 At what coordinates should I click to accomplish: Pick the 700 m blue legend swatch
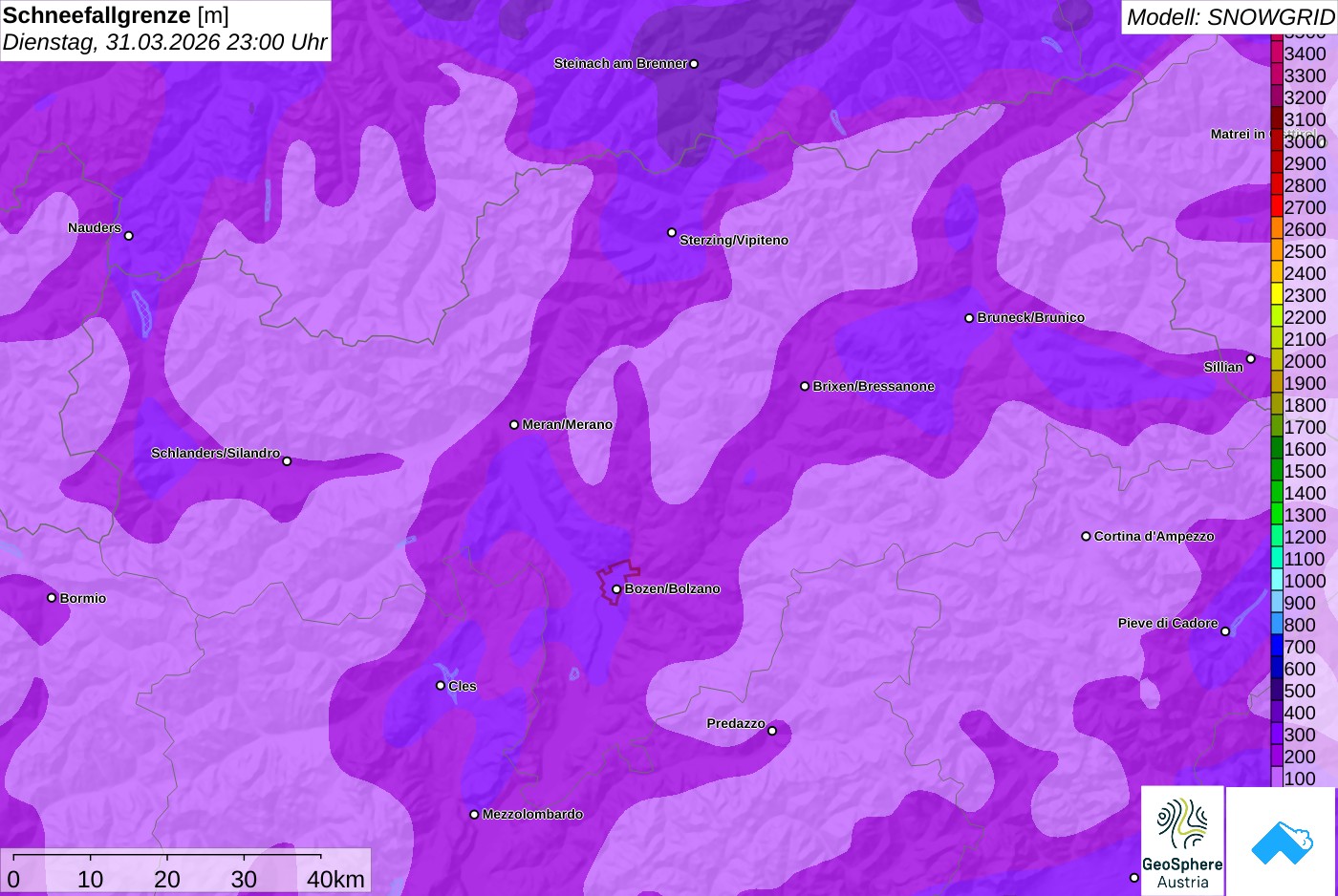[1276, 646]
